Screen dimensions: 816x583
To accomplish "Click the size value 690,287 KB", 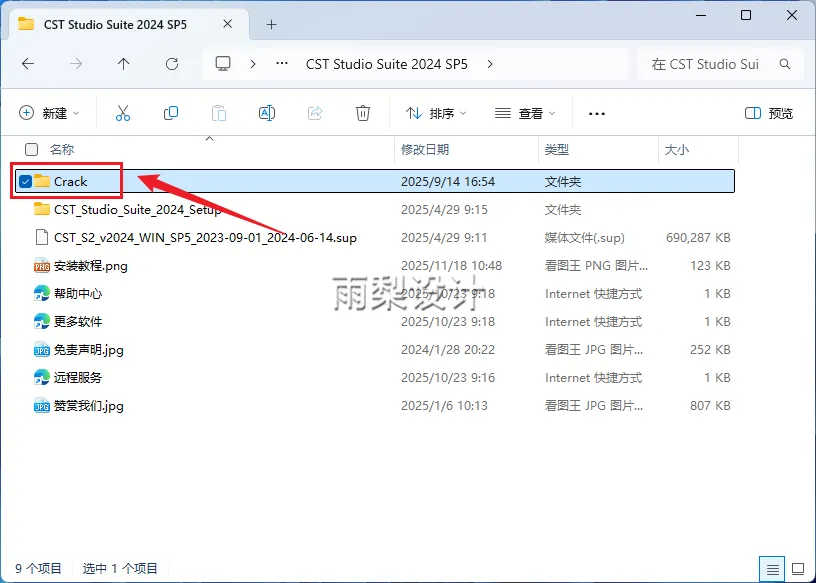I will coord(698,238).
